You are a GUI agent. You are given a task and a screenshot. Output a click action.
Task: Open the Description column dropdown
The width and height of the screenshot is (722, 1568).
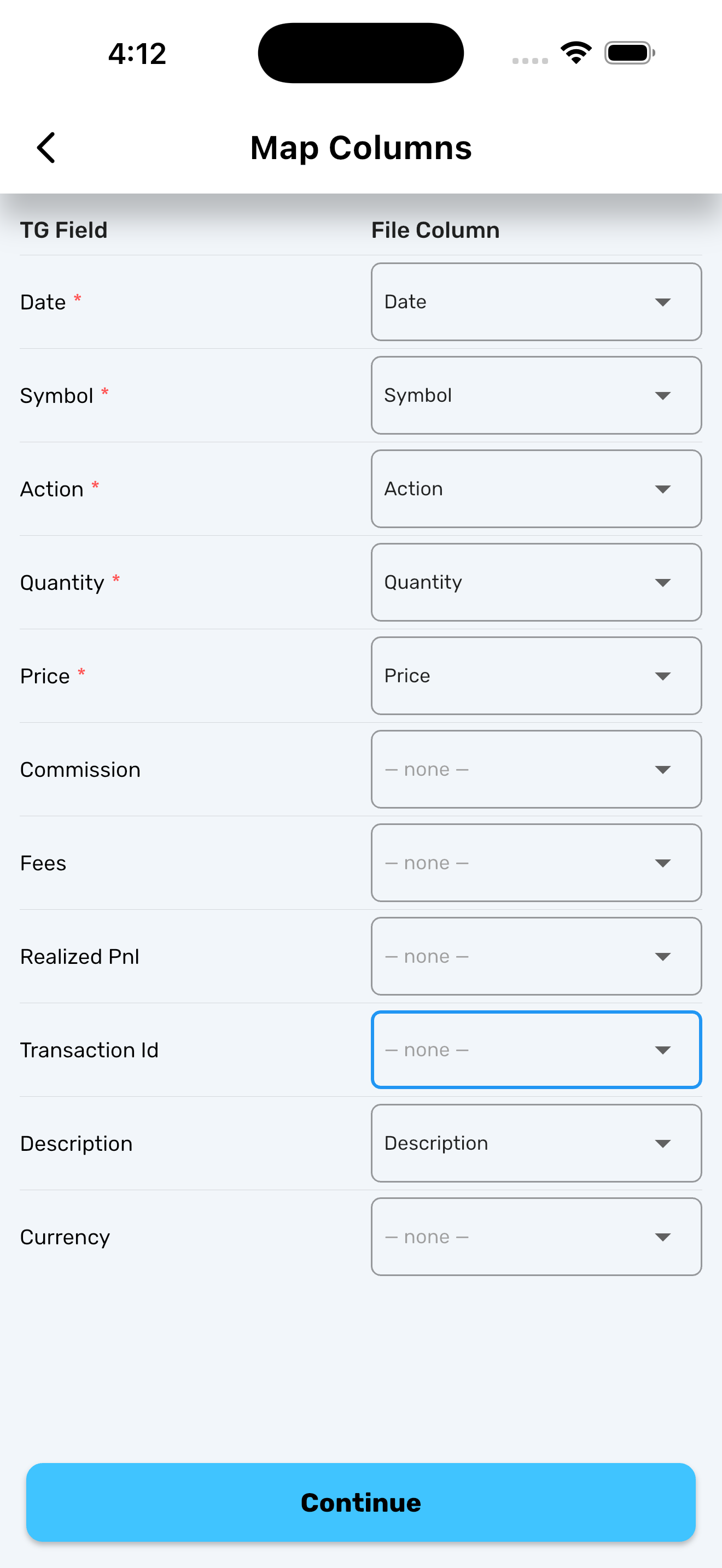pyautogui.click(x=535, y=1143)
